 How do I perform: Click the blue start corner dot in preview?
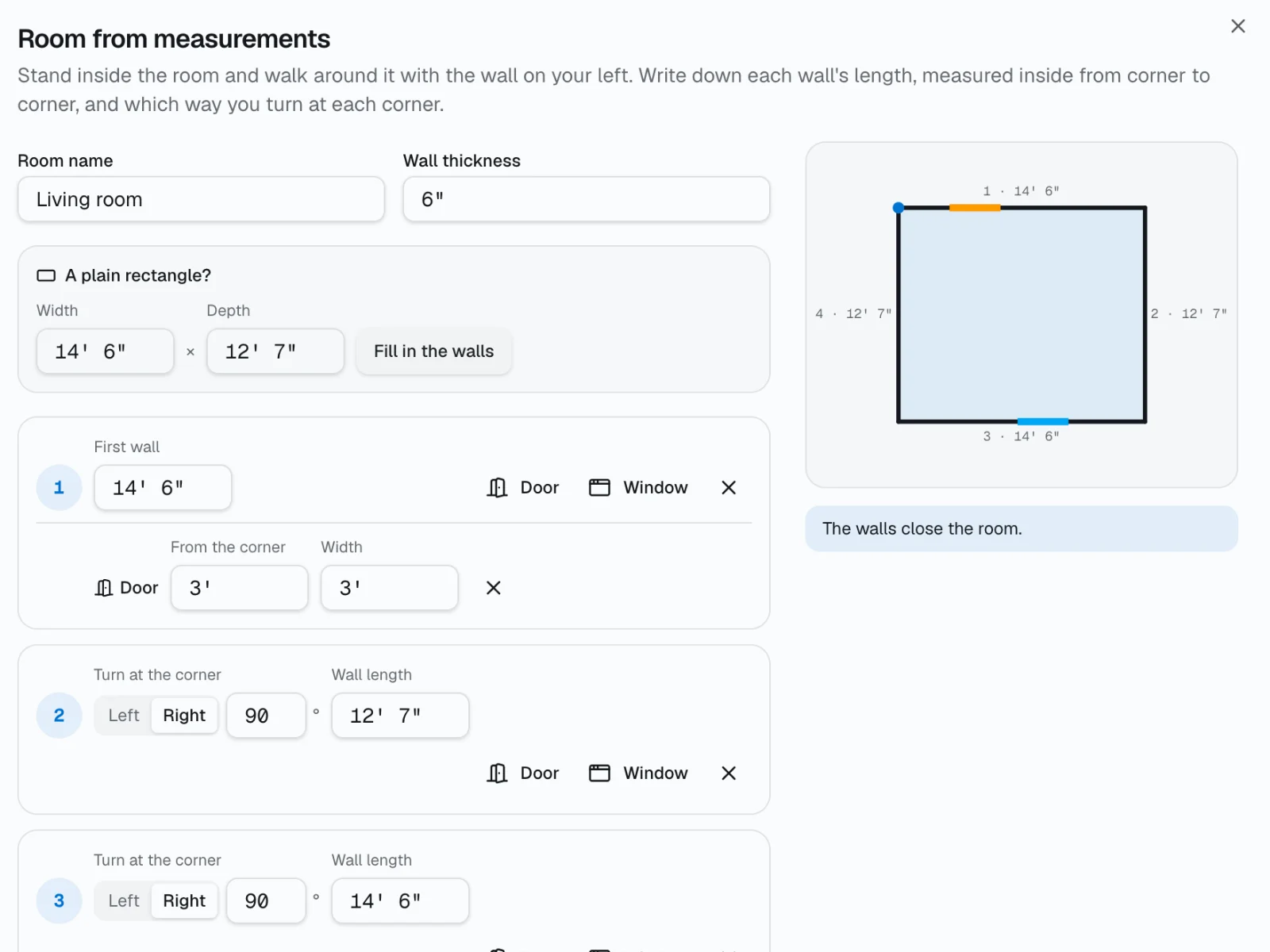pos(899,208)
